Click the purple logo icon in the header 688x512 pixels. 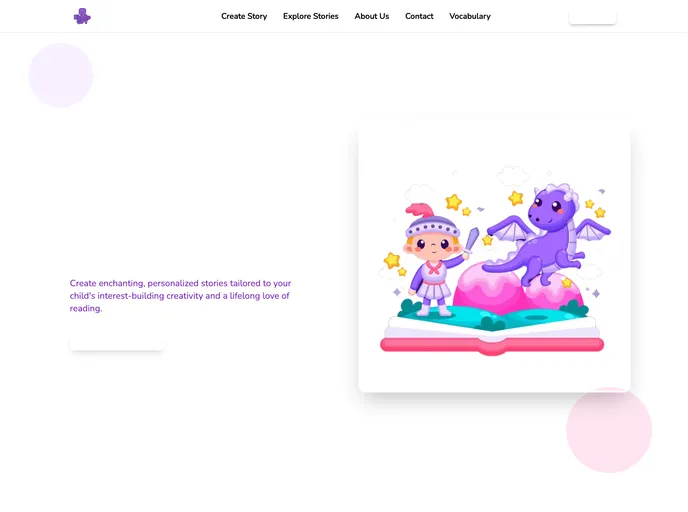pos(82,16)
